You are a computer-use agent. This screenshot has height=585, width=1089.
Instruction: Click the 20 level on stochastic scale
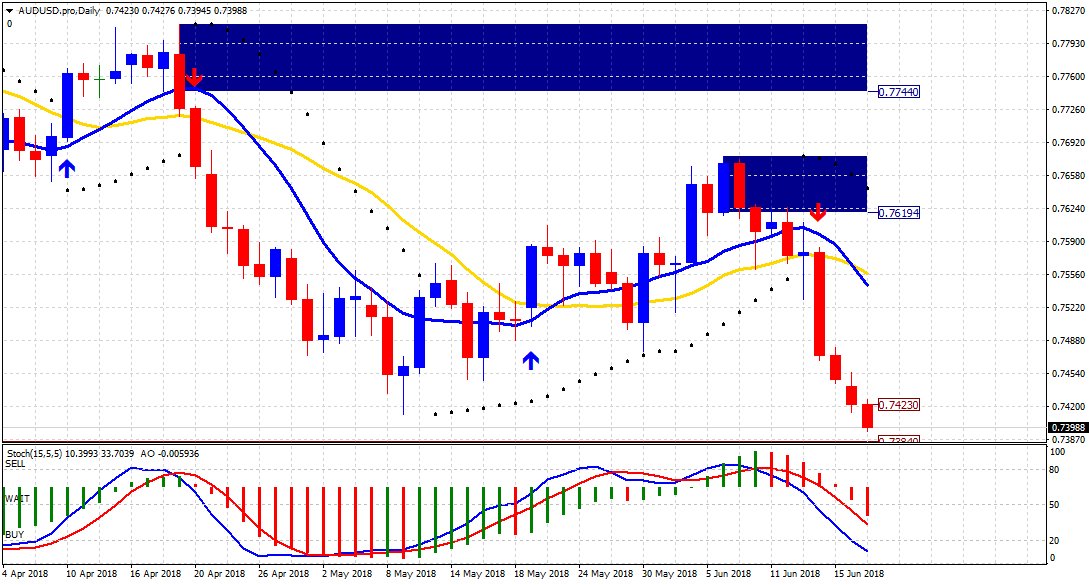[x=1054, y=541]
